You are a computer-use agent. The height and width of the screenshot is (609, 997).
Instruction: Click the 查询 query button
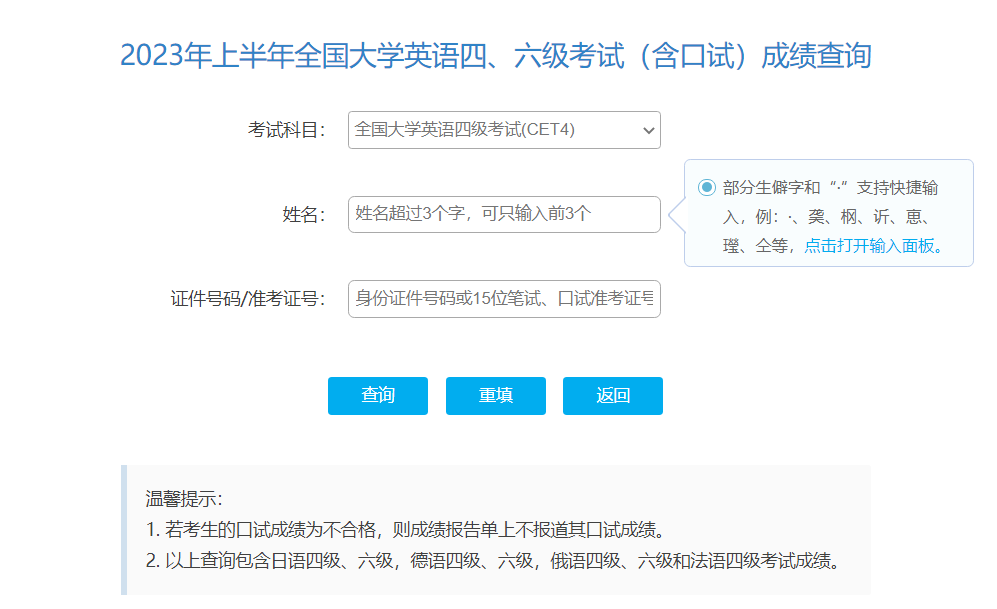(x=378, y=395)
